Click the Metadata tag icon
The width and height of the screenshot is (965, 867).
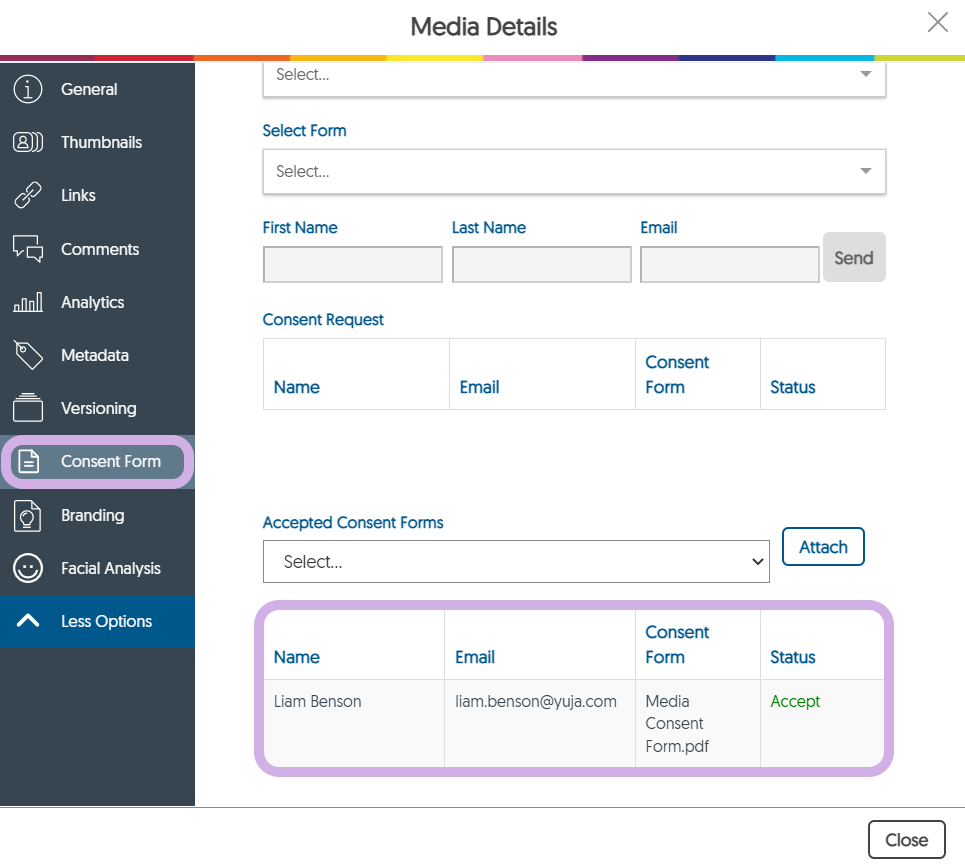point(28,355)
